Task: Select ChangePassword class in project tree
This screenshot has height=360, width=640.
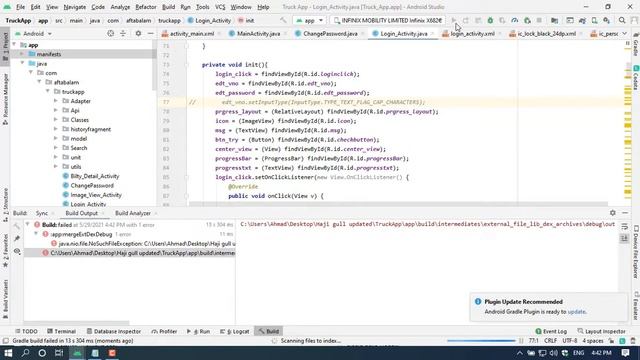Action: pyautogui.click(x=92, y=185)
